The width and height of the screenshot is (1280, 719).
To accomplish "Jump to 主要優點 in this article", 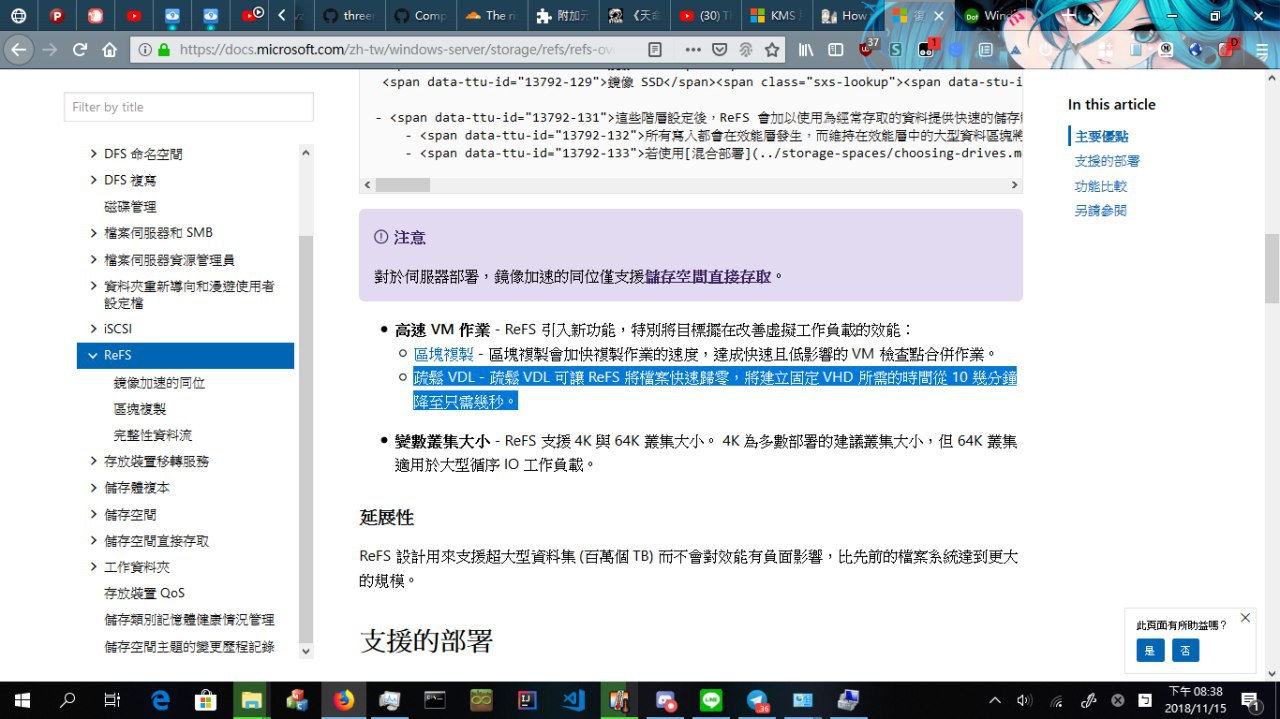I will [x=1102, y=136].
